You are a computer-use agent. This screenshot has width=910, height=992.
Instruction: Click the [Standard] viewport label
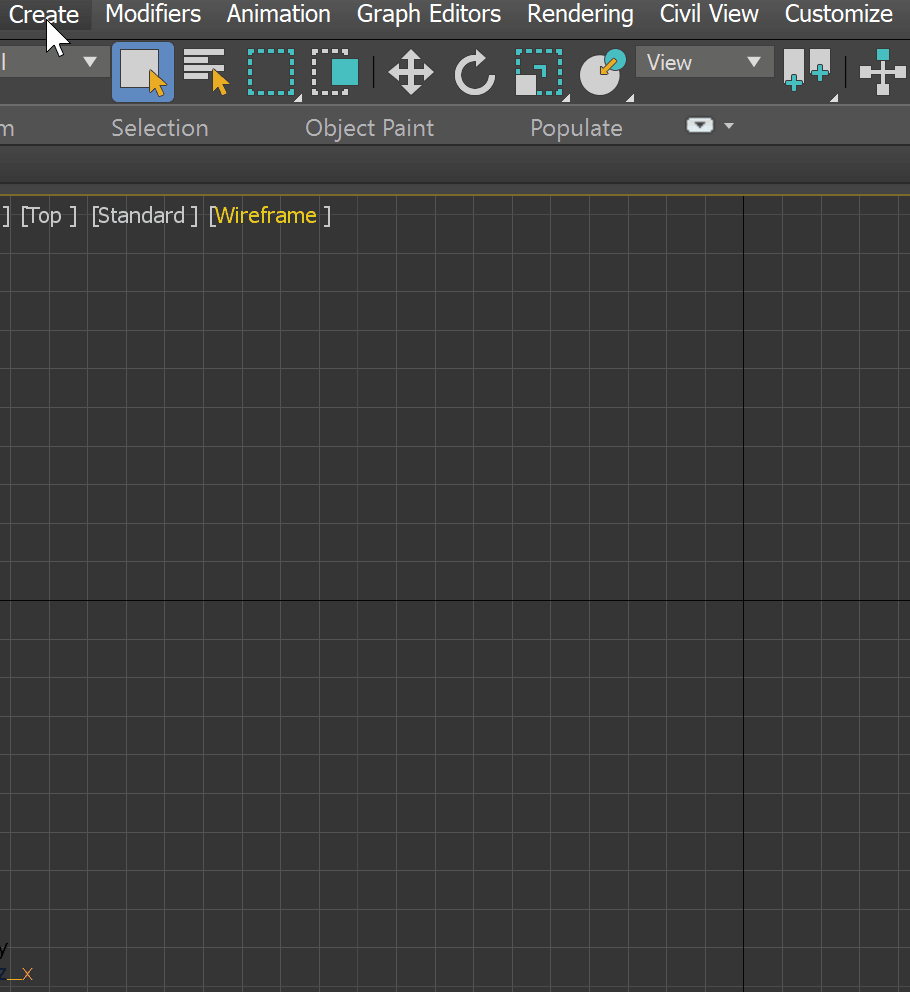tap(143, 215)
